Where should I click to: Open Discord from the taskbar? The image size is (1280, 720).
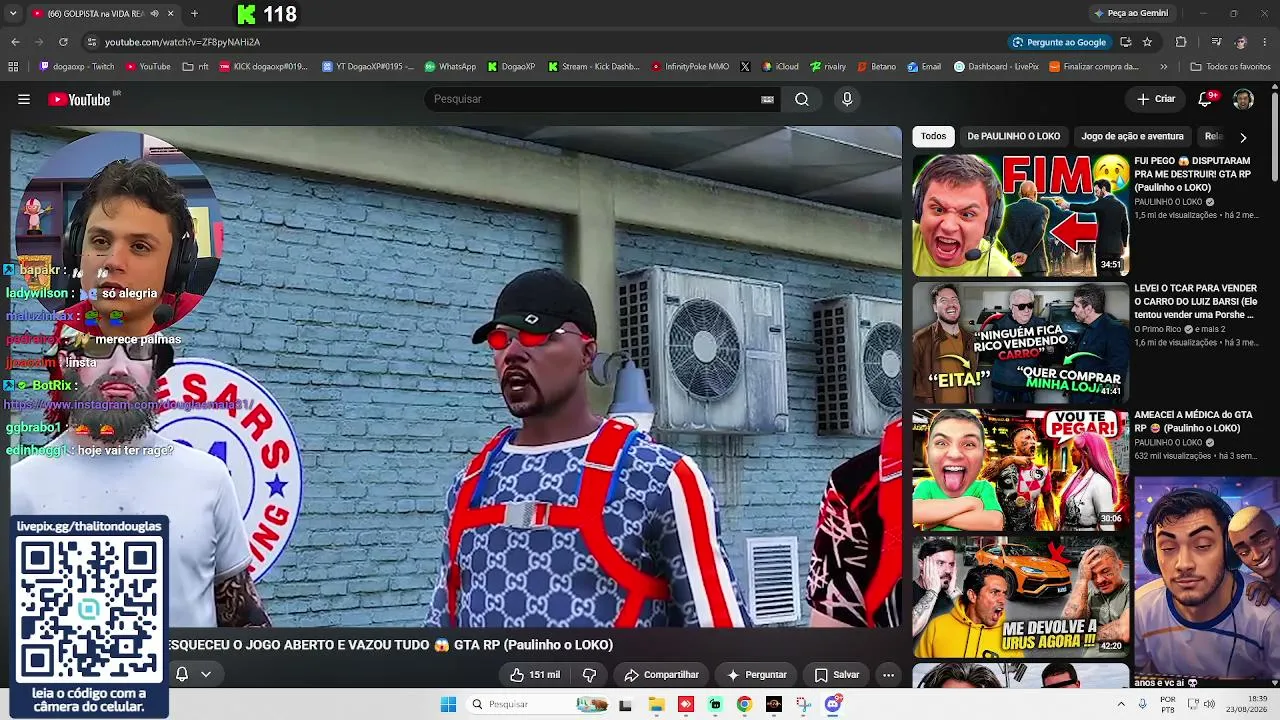[x=833, y=704]
